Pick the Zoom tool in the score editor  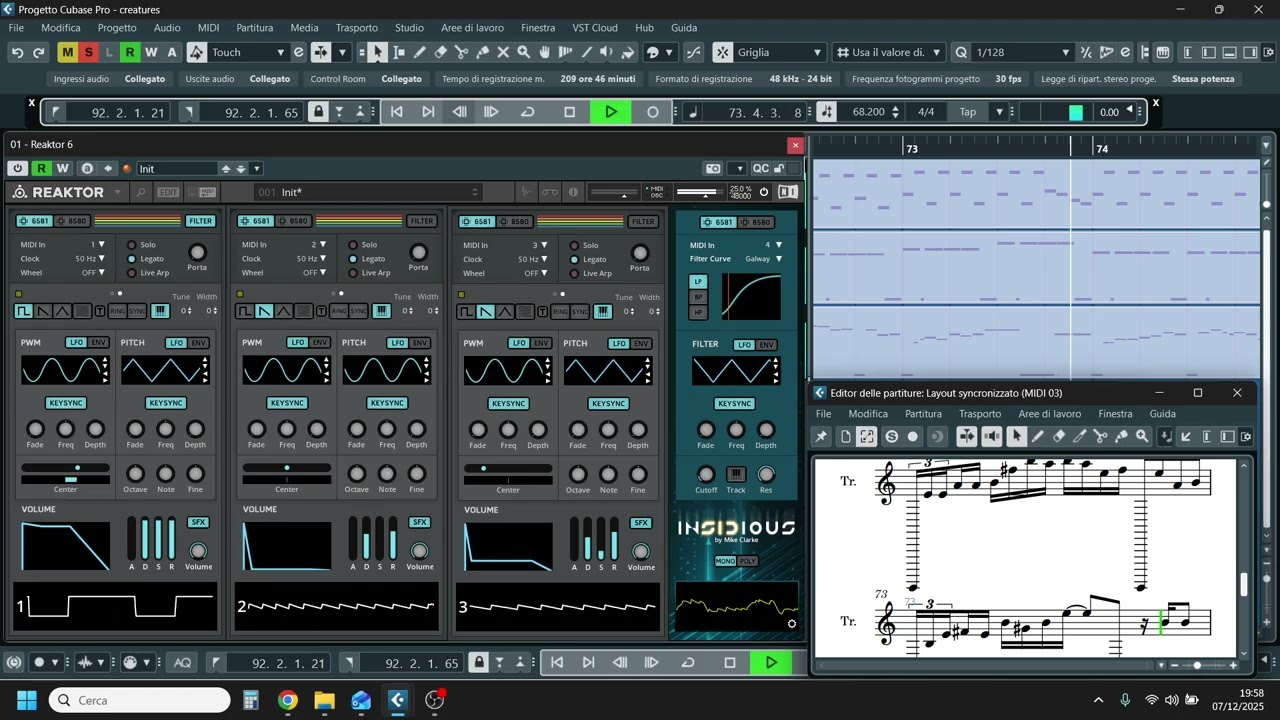1143,436
